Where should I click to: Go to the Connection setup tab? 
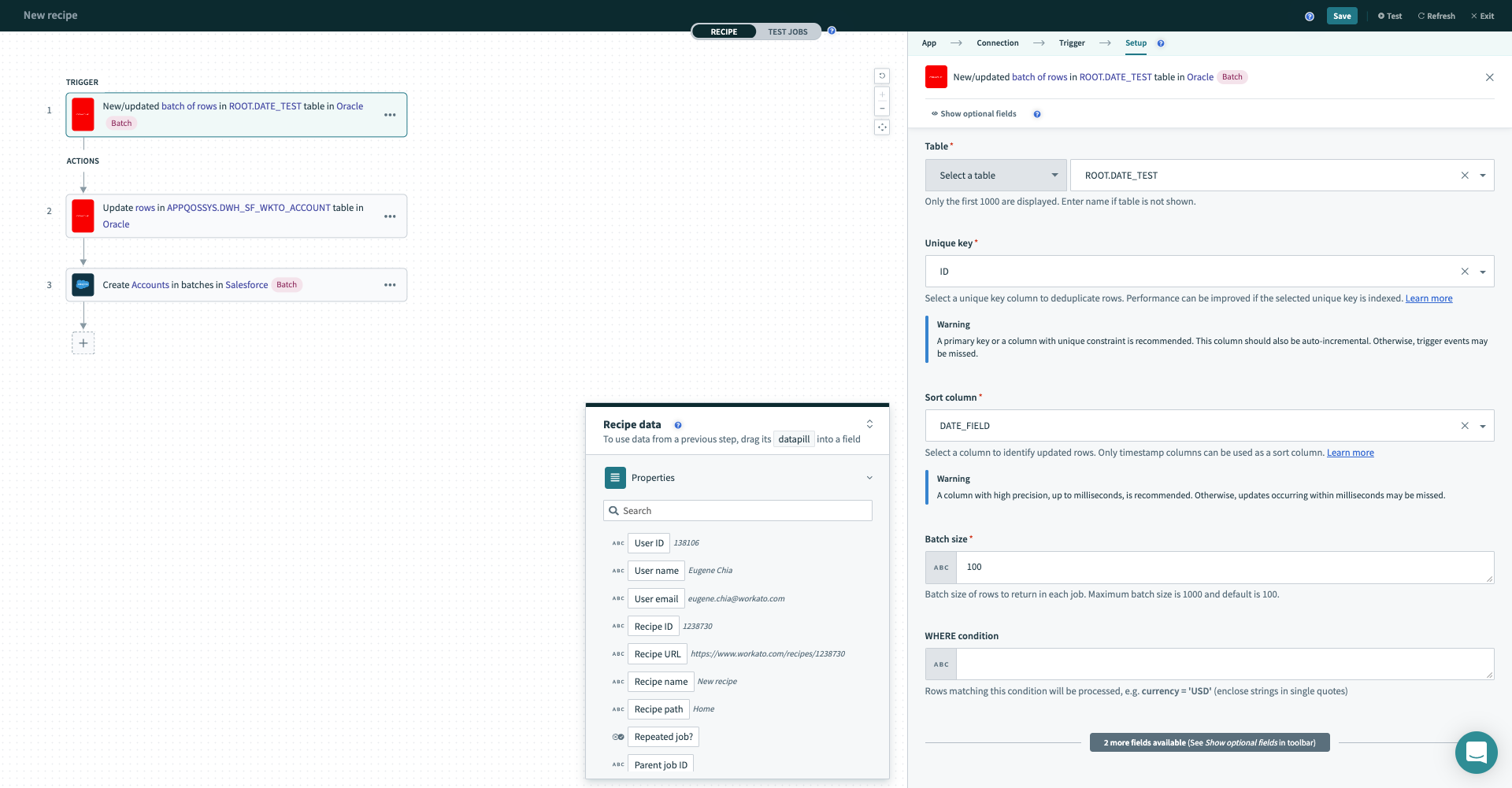[997, 43]
